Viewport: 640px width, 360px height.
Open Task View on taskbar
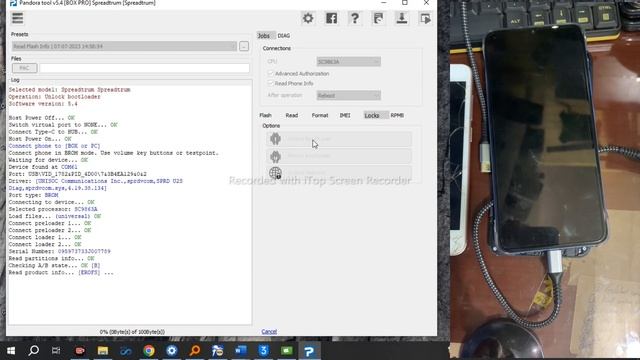pyautogui.click(x=56, y=351)
